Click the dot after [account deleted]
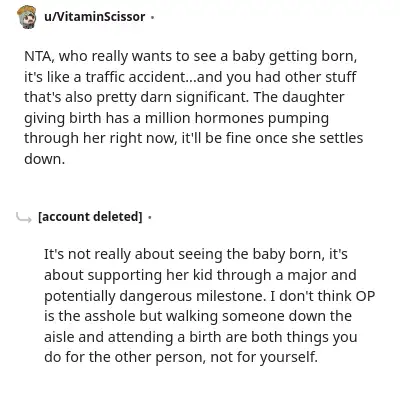This screenshot has height=393, width=400. [150, 218]
